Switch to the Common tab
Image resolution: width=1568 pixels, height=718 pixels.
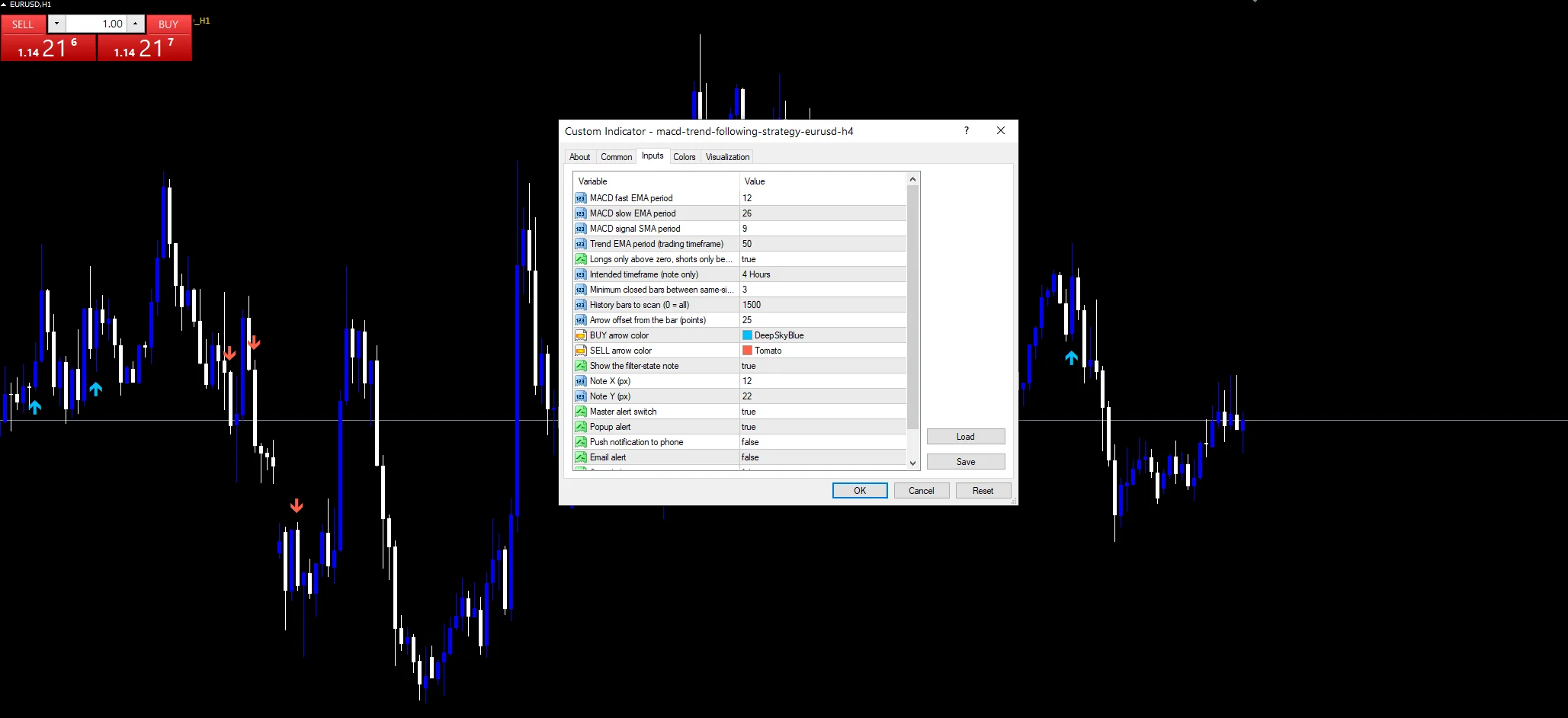[616, 157]
